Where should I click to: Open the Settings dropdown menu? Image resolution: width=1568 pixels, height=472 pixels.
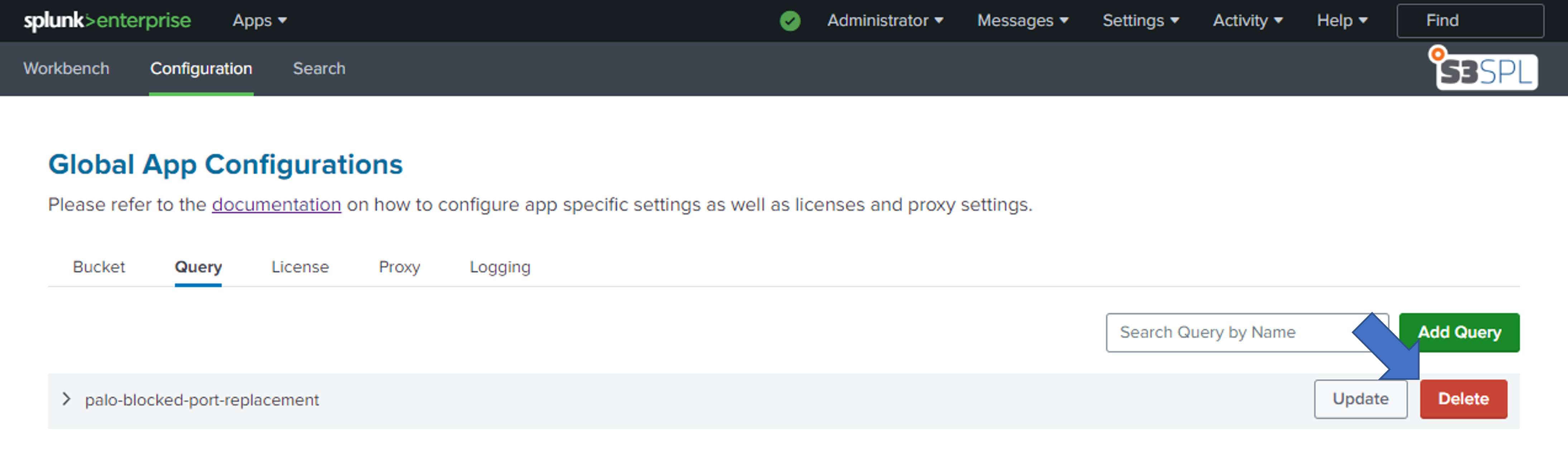pyautogui.click(x=1140, y=21)
